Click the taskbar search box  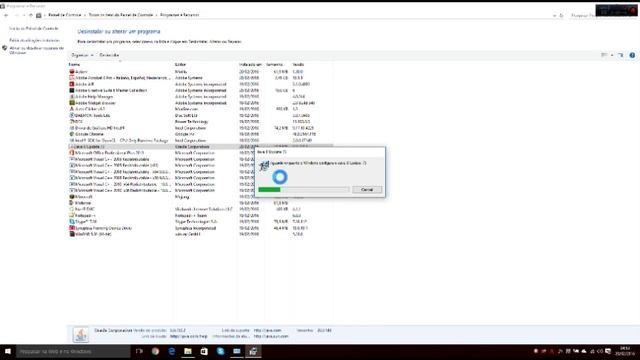[73, 351]
